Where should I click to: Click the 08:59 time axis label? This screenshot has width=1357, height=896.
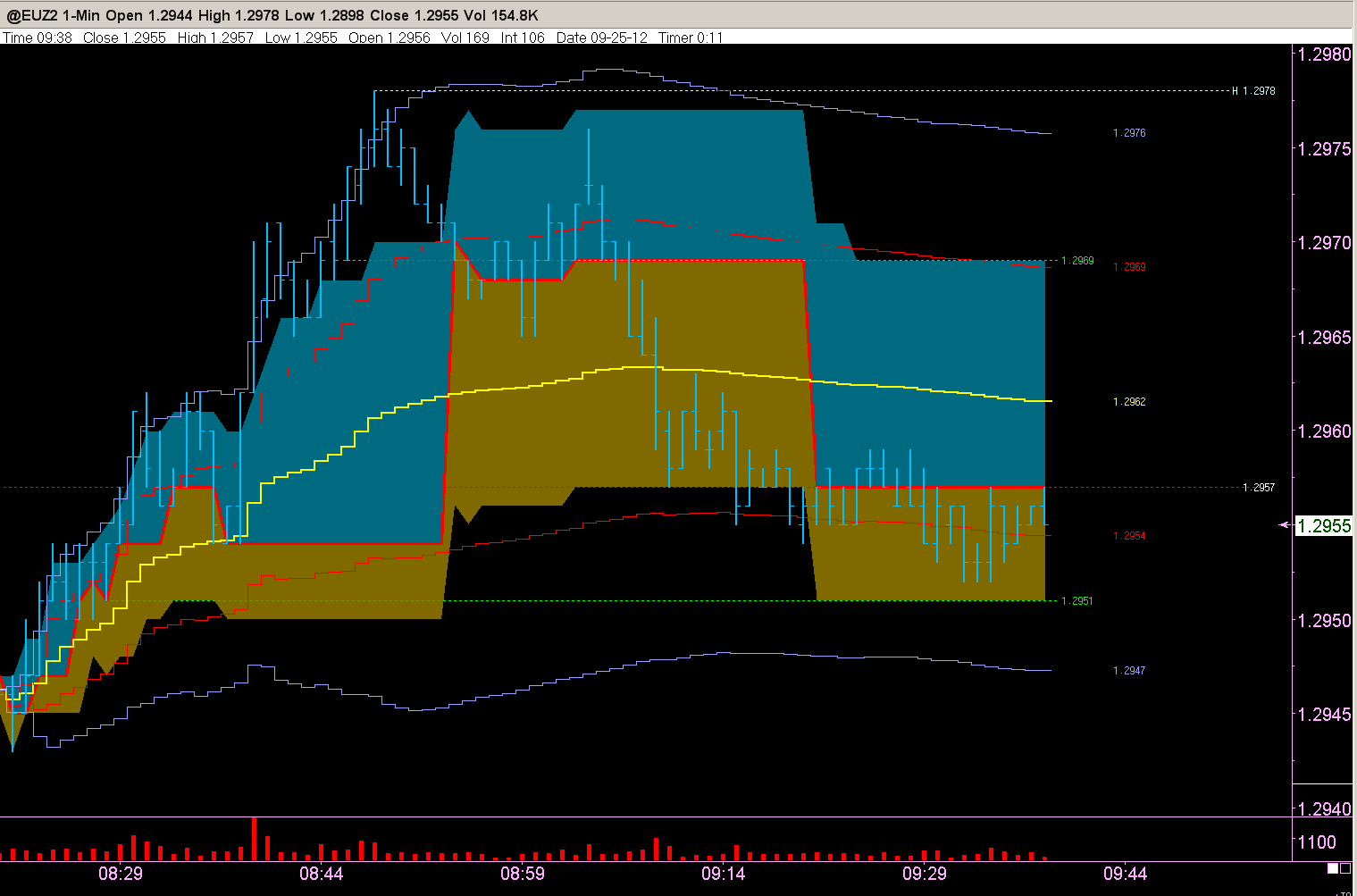tap(523, 873)
